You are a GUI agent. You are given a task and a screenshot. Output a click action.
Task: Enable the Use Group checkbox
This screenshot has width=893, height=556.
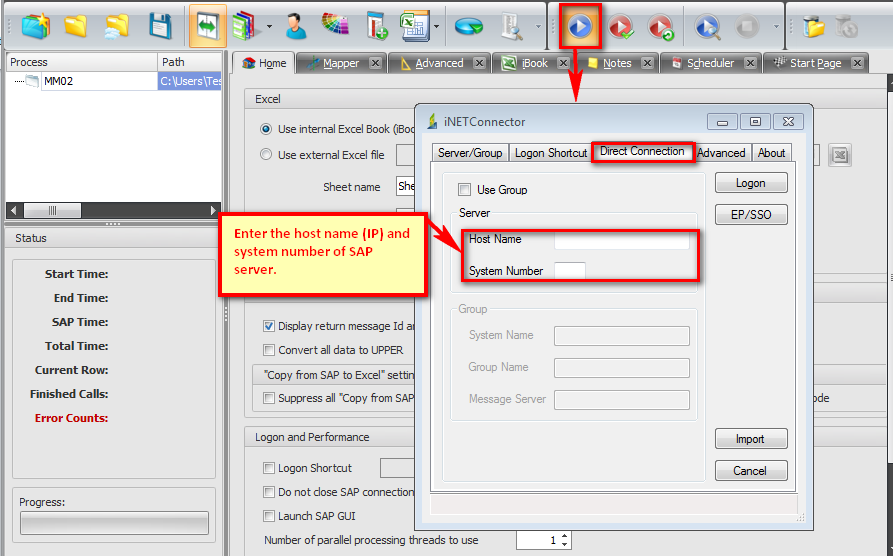coord(464,190)
